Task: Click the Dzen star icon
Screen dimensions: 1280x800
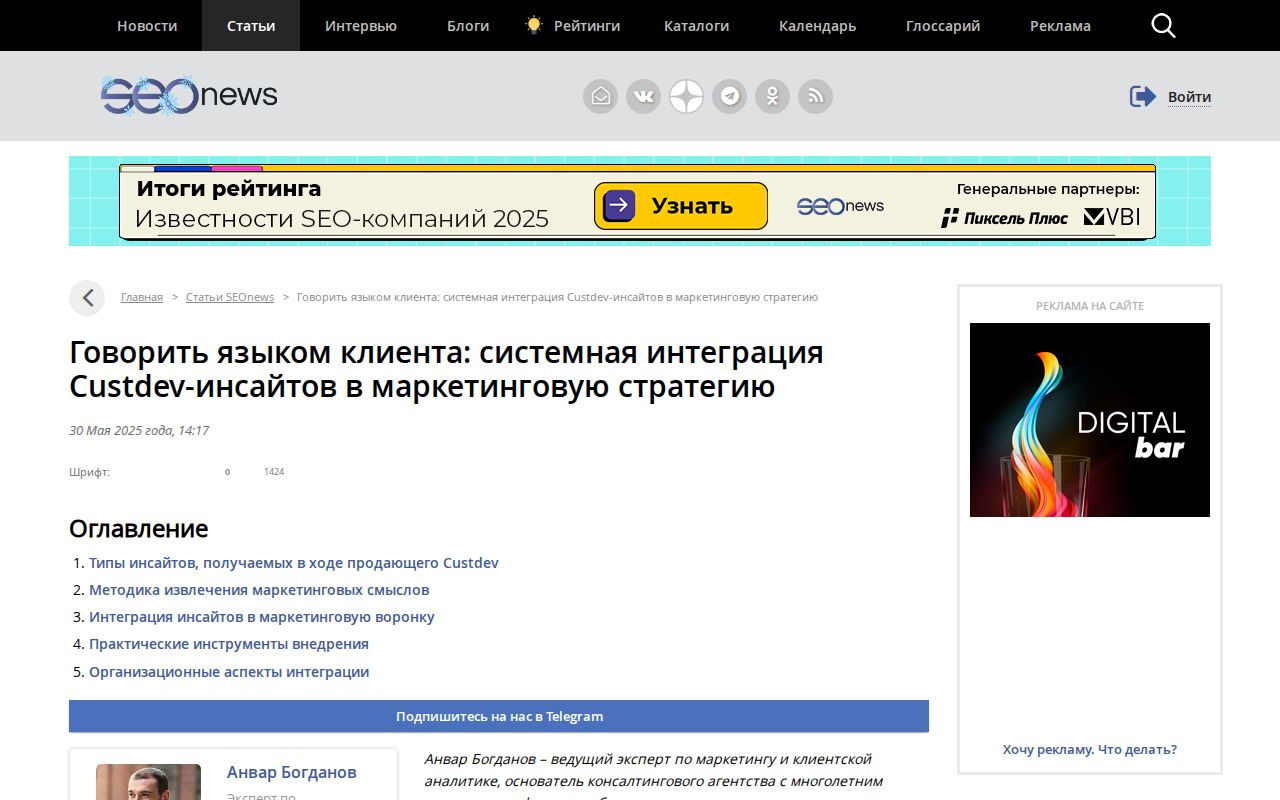Action: point(686,97)
